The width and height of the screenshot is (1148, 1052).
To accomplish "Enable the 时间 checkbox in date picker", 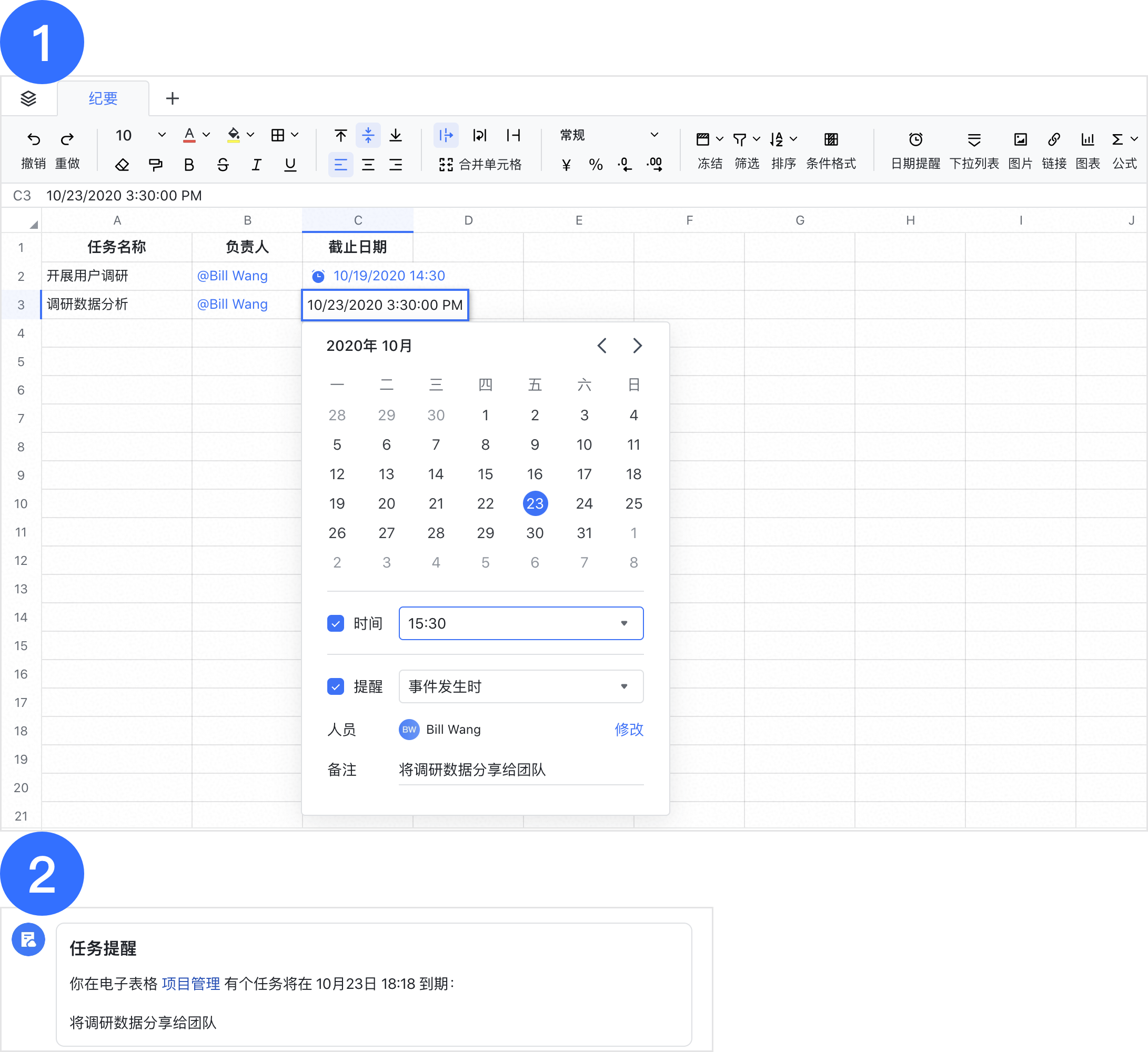I will pos(336,623).
